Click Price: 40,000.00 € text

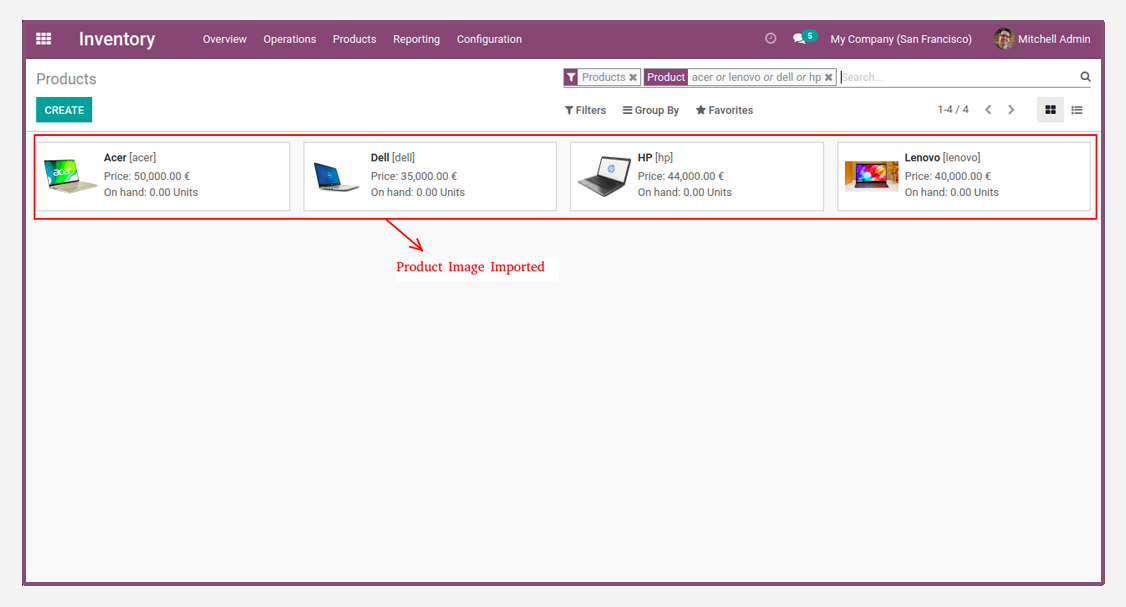[x=947, y=176]
